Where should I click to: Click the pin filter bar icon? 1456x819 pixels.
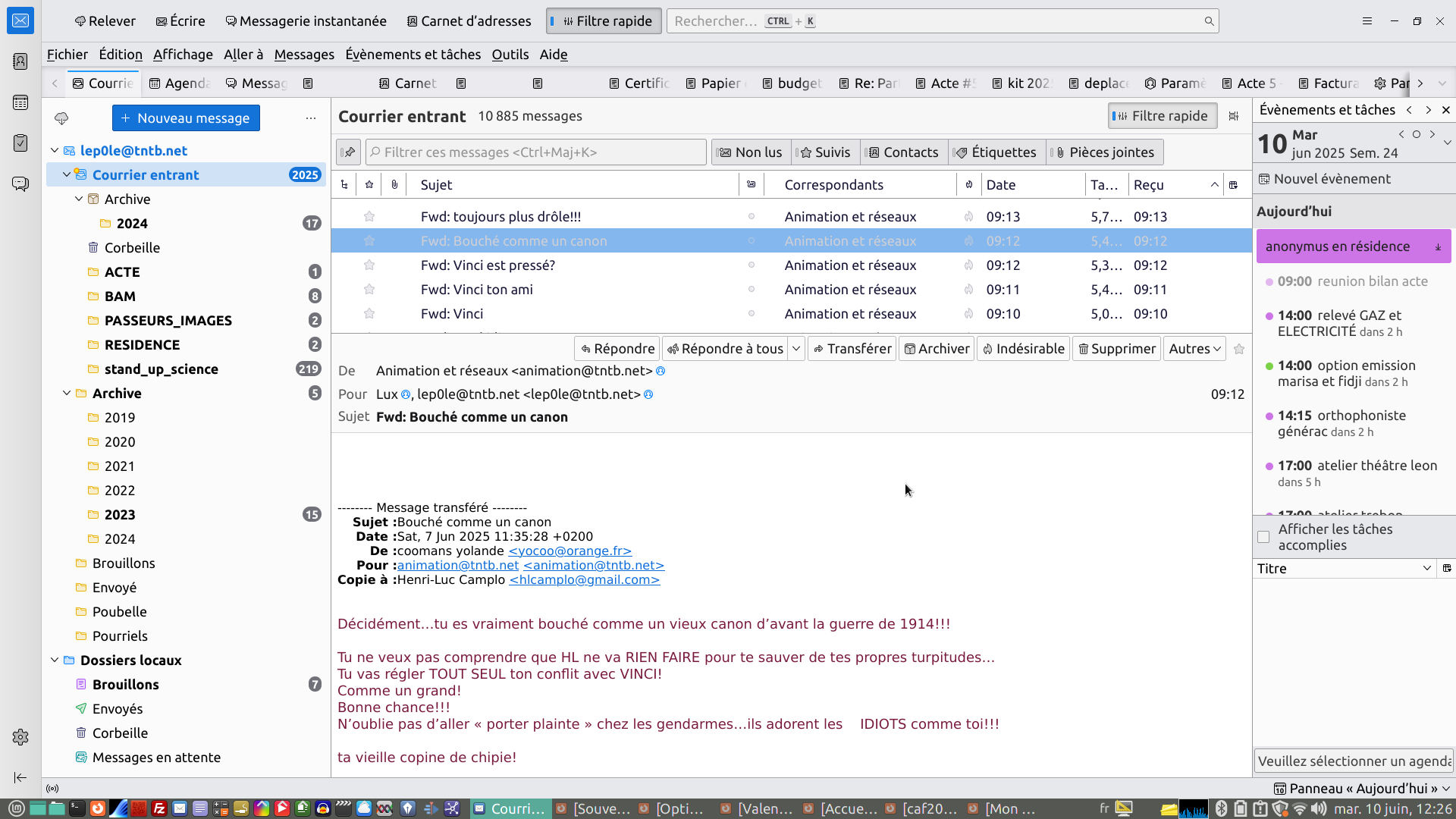348,152
